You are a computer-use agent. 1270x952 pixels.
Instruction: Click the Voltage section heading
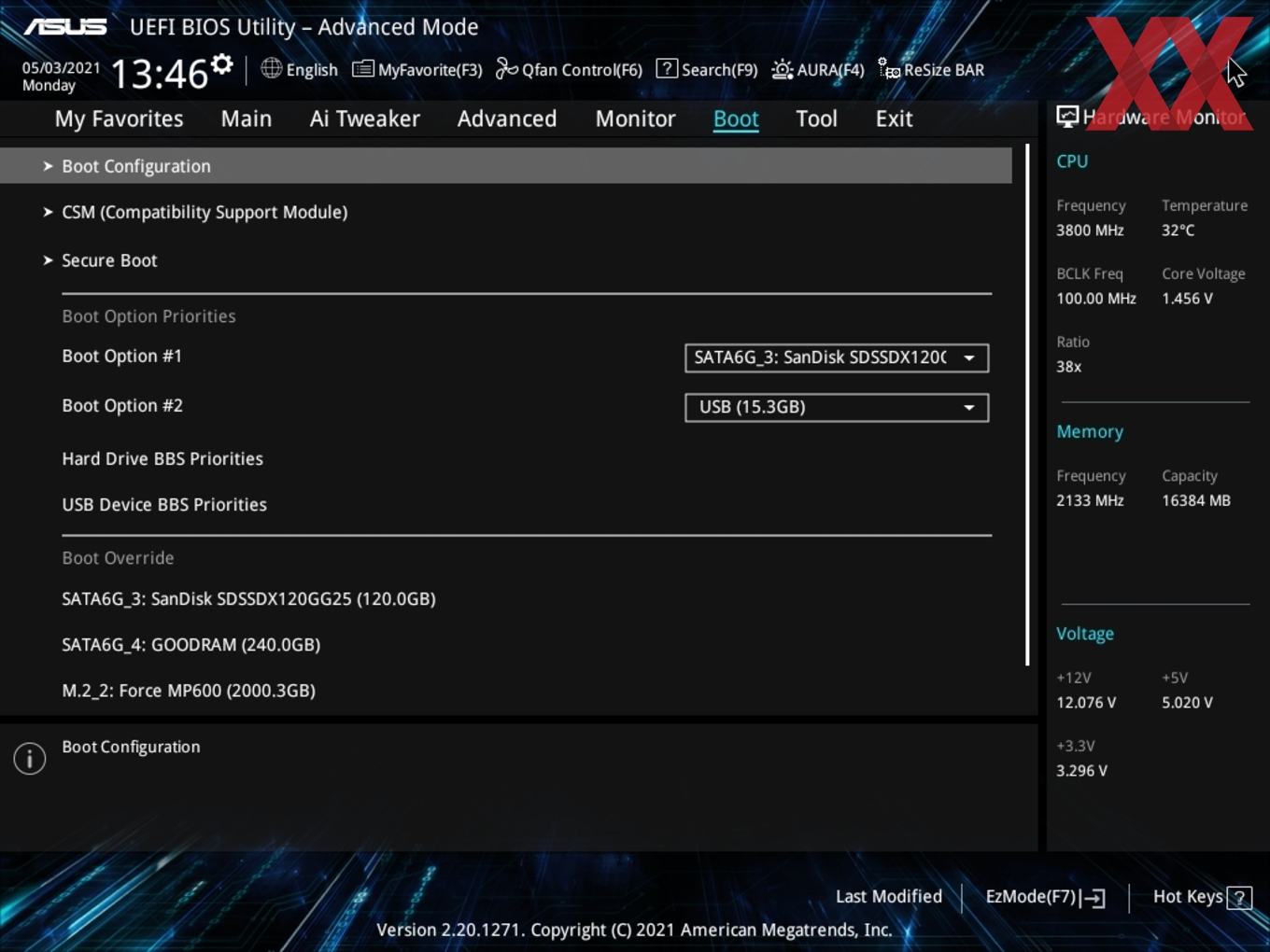click(x=1085, y=633)
